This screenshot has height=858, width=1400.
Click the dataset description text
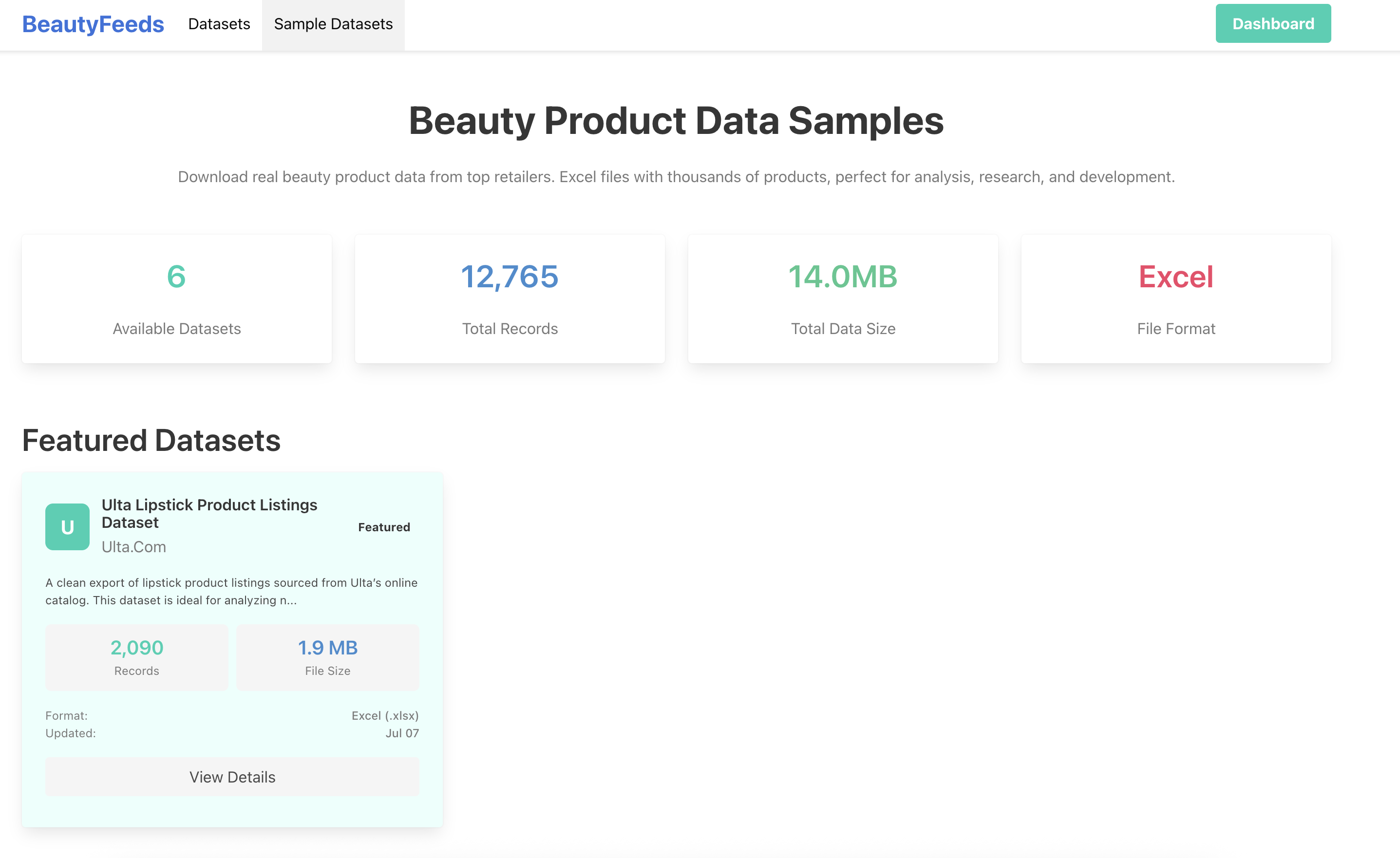[231, 591]
